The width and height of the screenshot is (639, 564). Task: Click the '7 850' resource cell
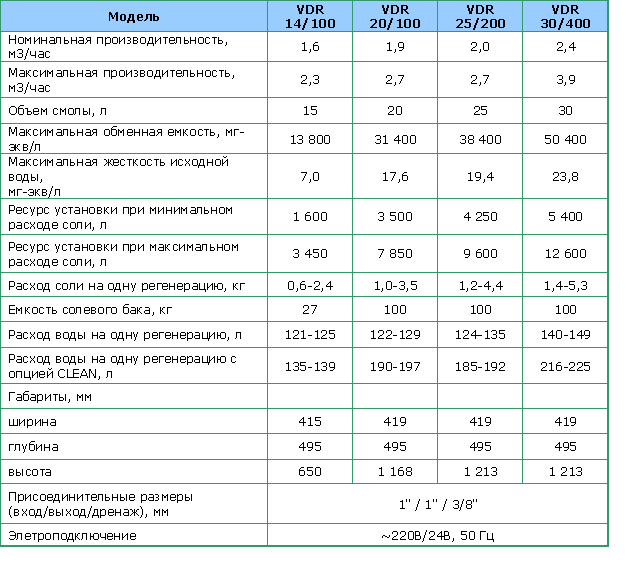pyautogui.click(x=395, y=253)
